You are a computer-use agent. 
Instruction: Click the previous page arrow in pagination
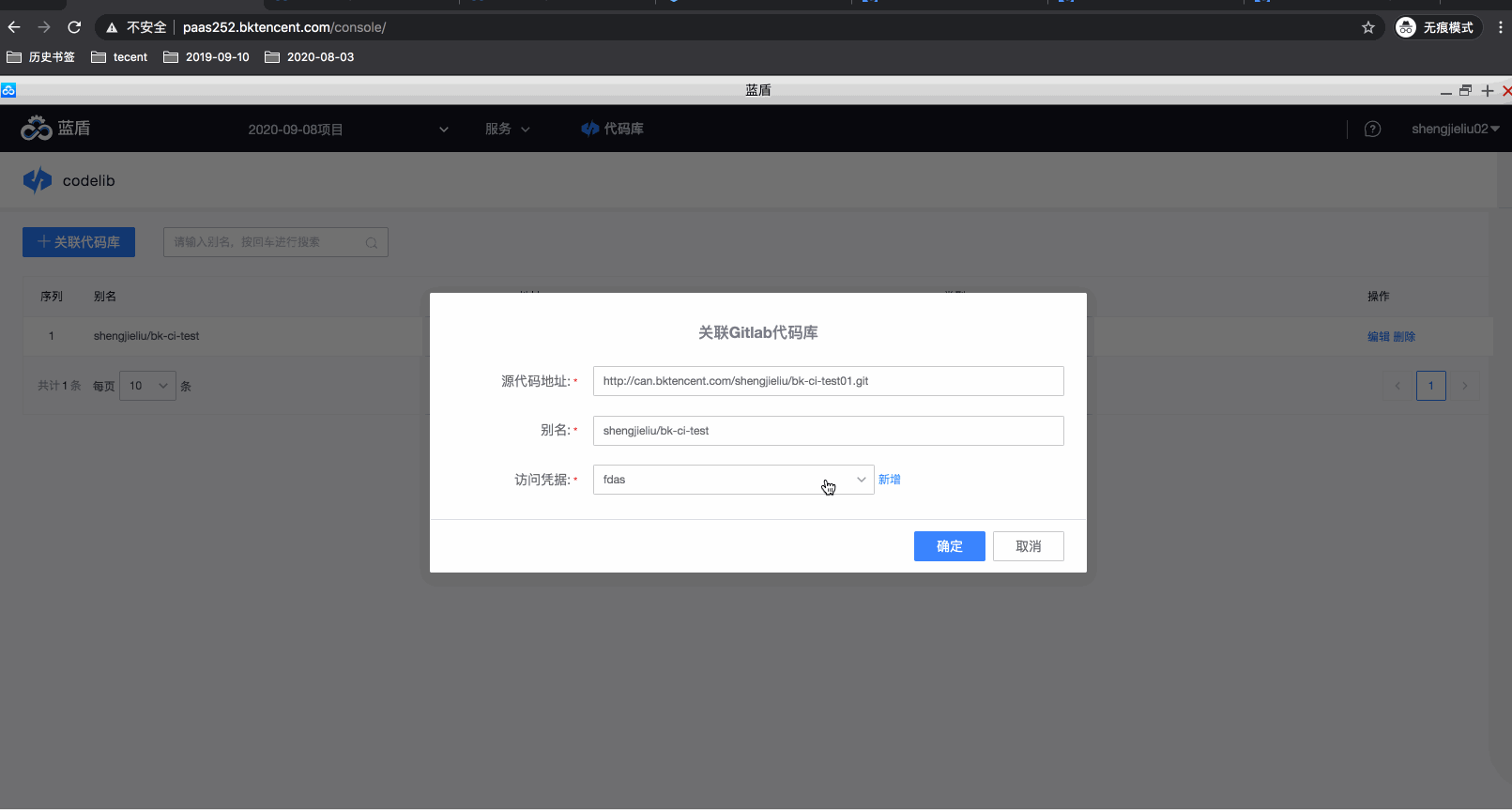click(1397, 386)
